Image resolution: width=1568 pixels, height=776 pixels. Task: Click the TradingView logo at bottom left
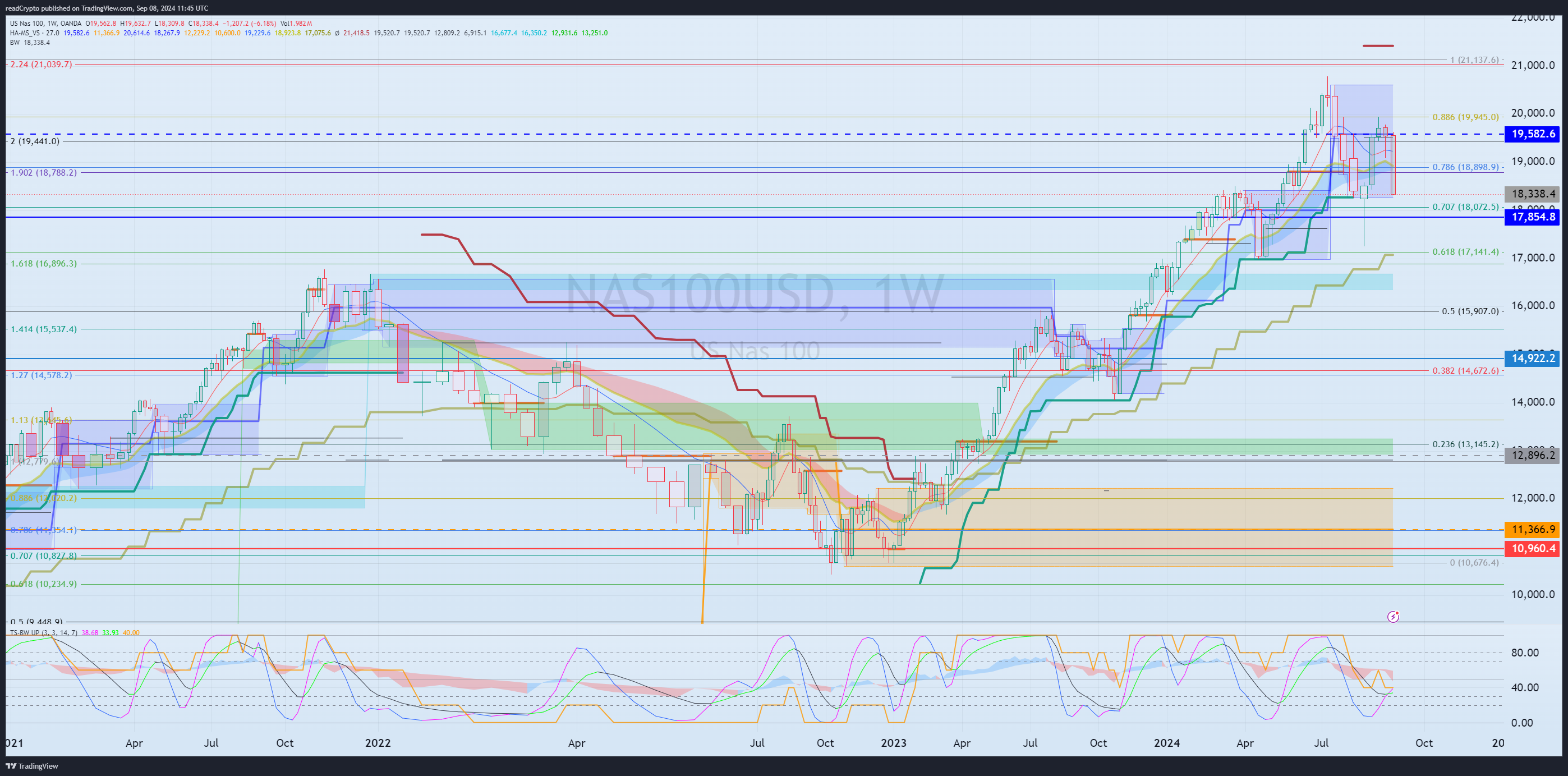[33, 766]
